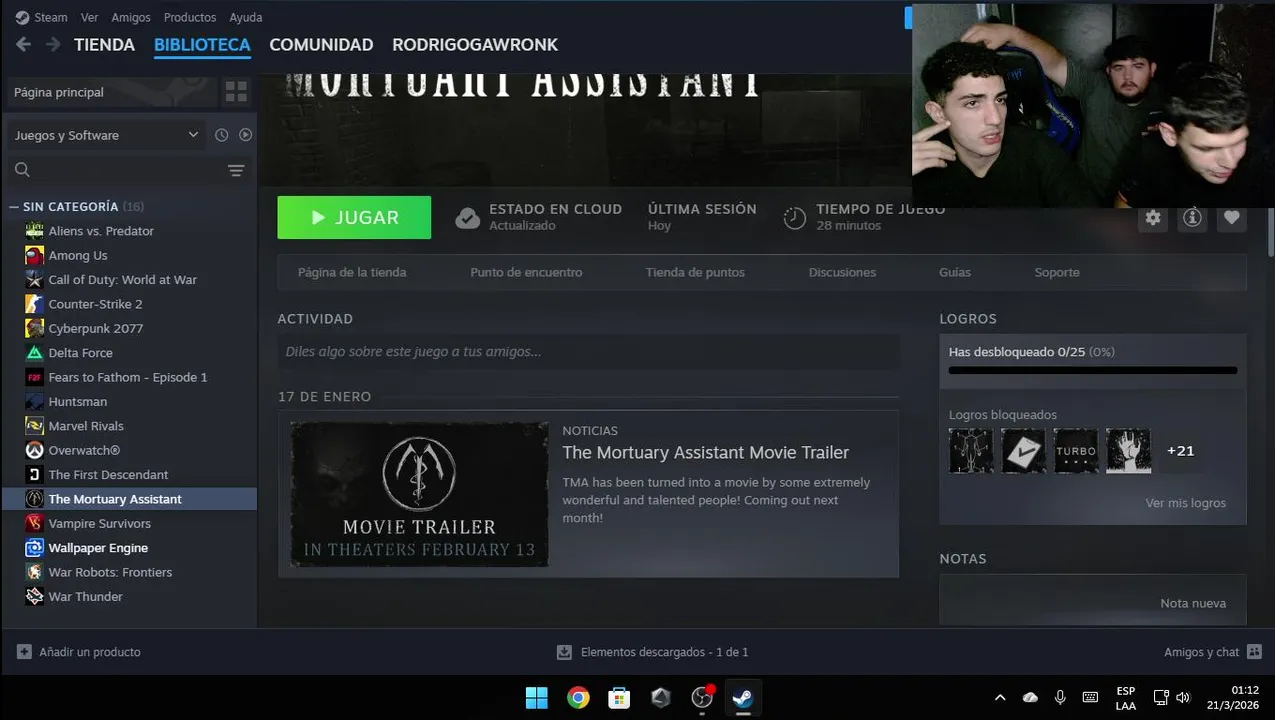Go to COMUNIDAD tab

point(321,45)
